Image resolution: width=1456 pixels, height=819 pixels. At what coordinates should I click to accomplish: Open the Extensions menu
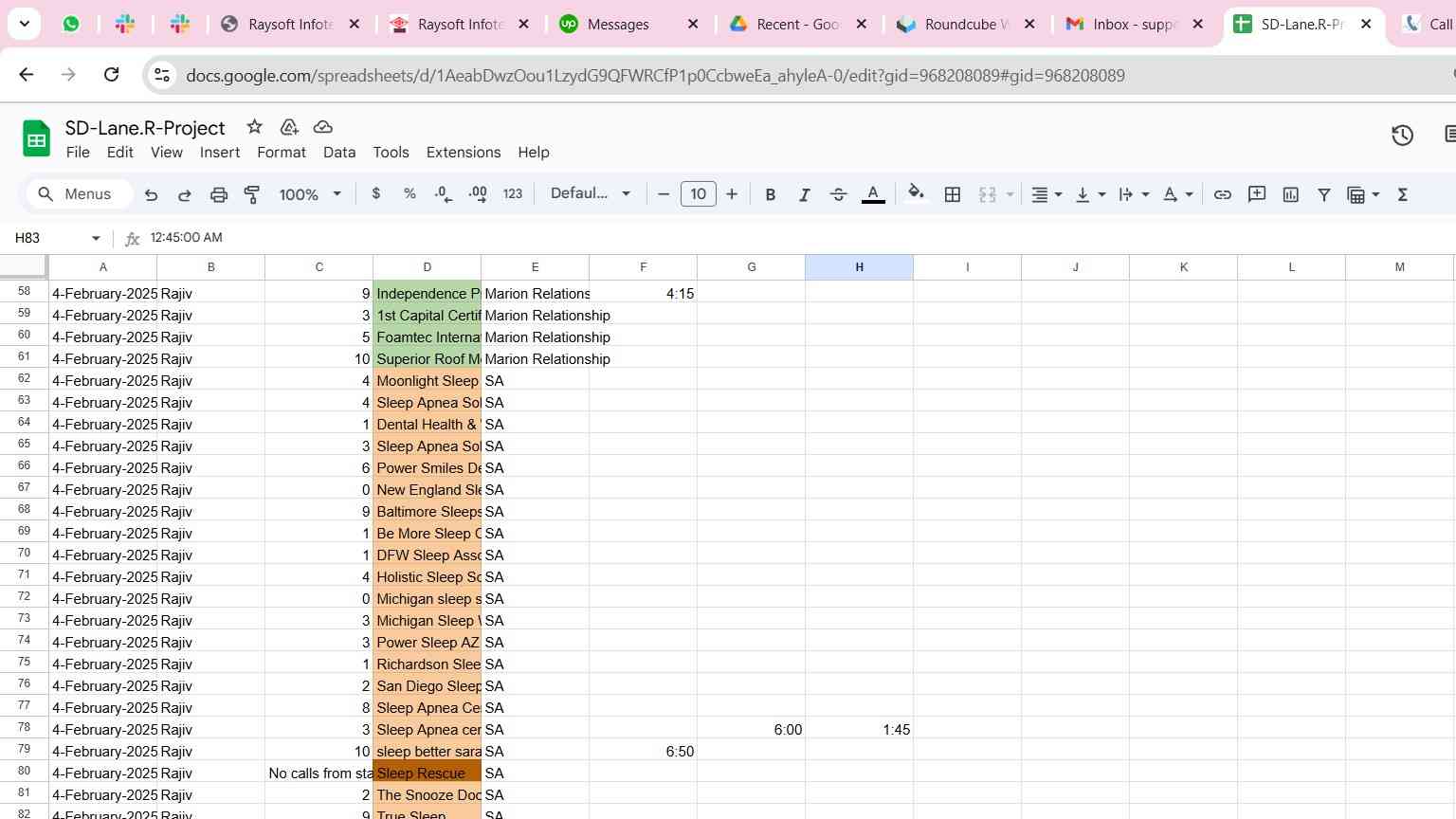(x=464, y=153)
